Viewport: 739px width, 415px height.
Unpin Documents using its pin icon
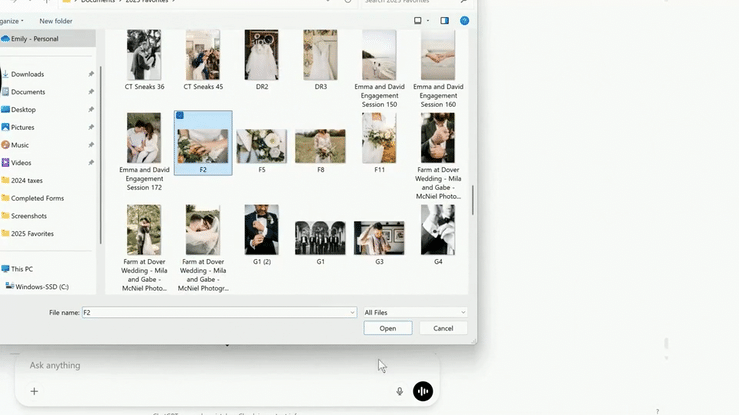[91, 92]
